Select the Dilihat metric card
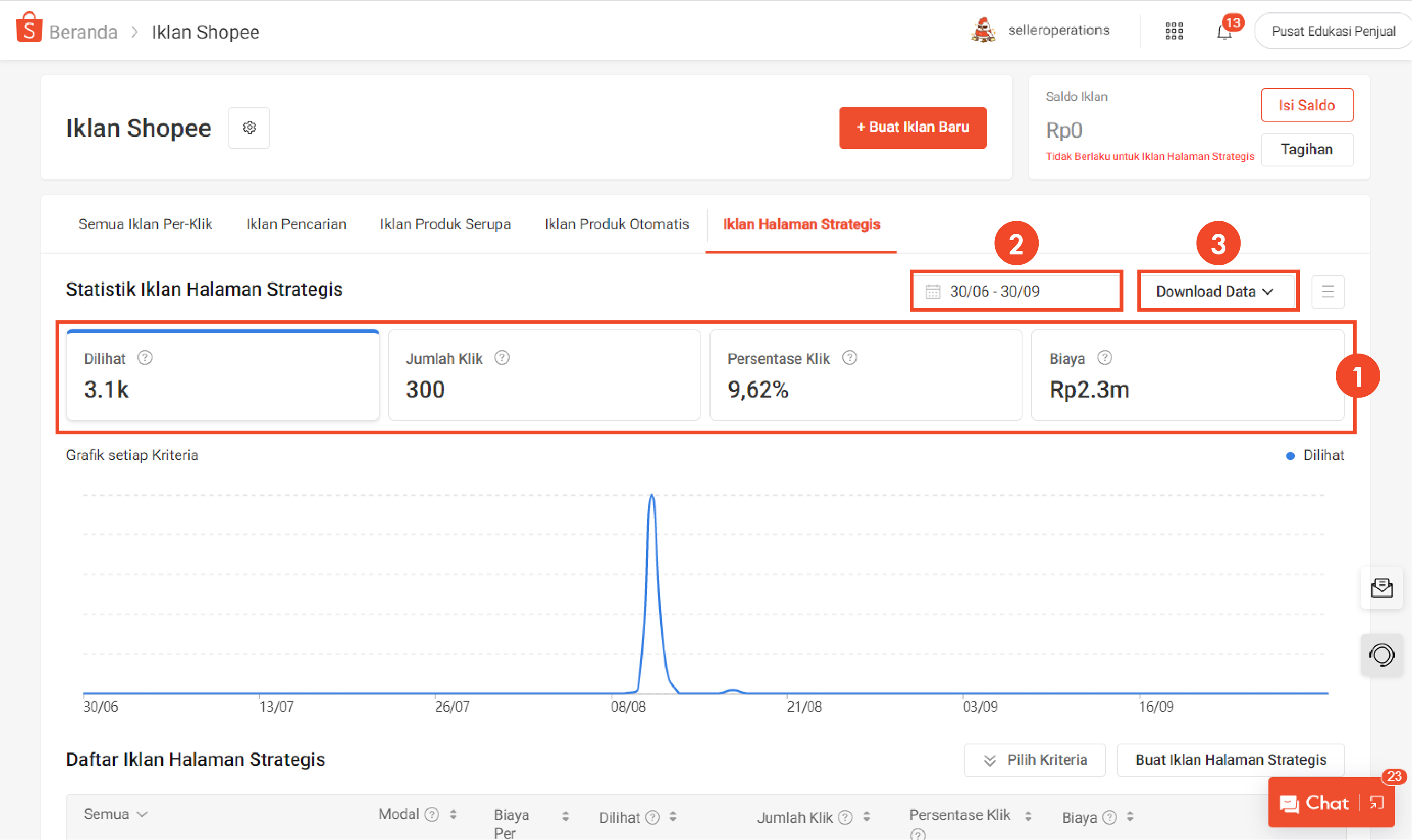The image size is (1412, 840). click(x=223, y=375)
